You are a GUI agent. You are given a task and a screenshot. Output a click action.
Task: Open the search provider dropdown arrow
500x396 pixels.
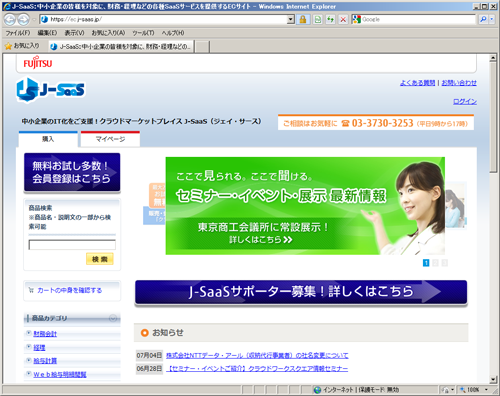point(492,19)
